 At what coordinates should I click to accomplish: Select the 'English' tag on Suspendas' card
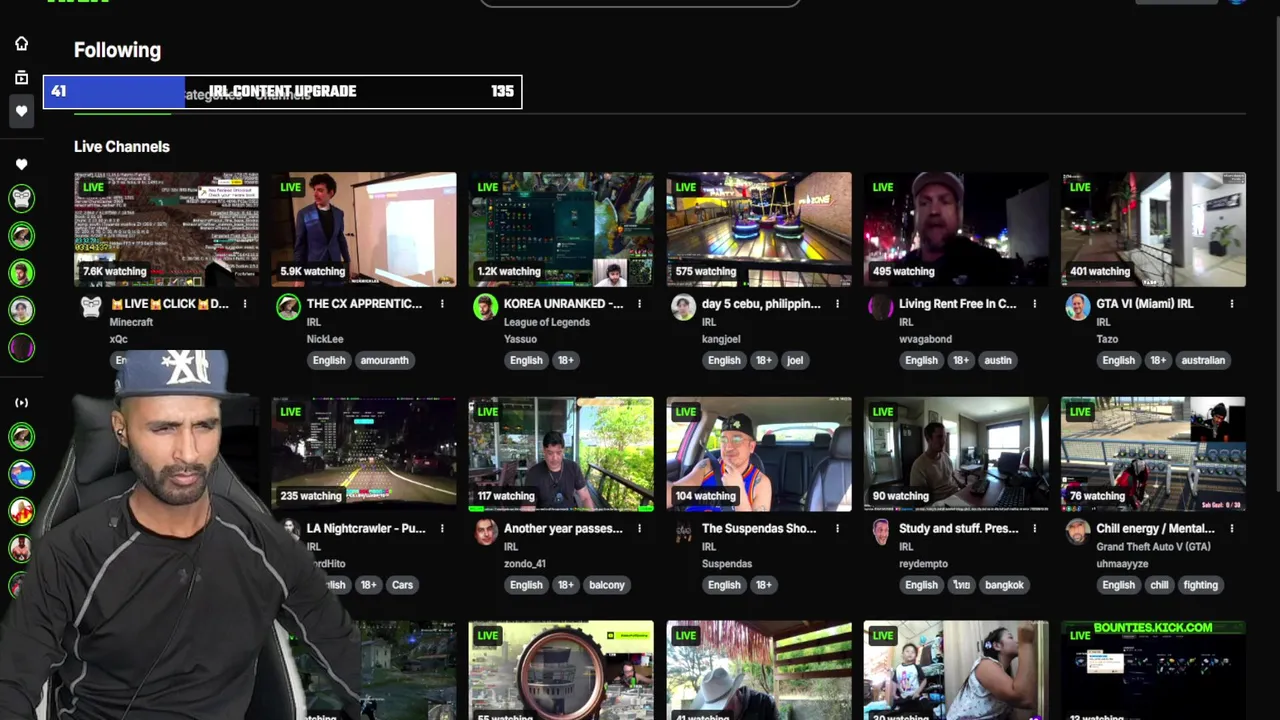724,585
